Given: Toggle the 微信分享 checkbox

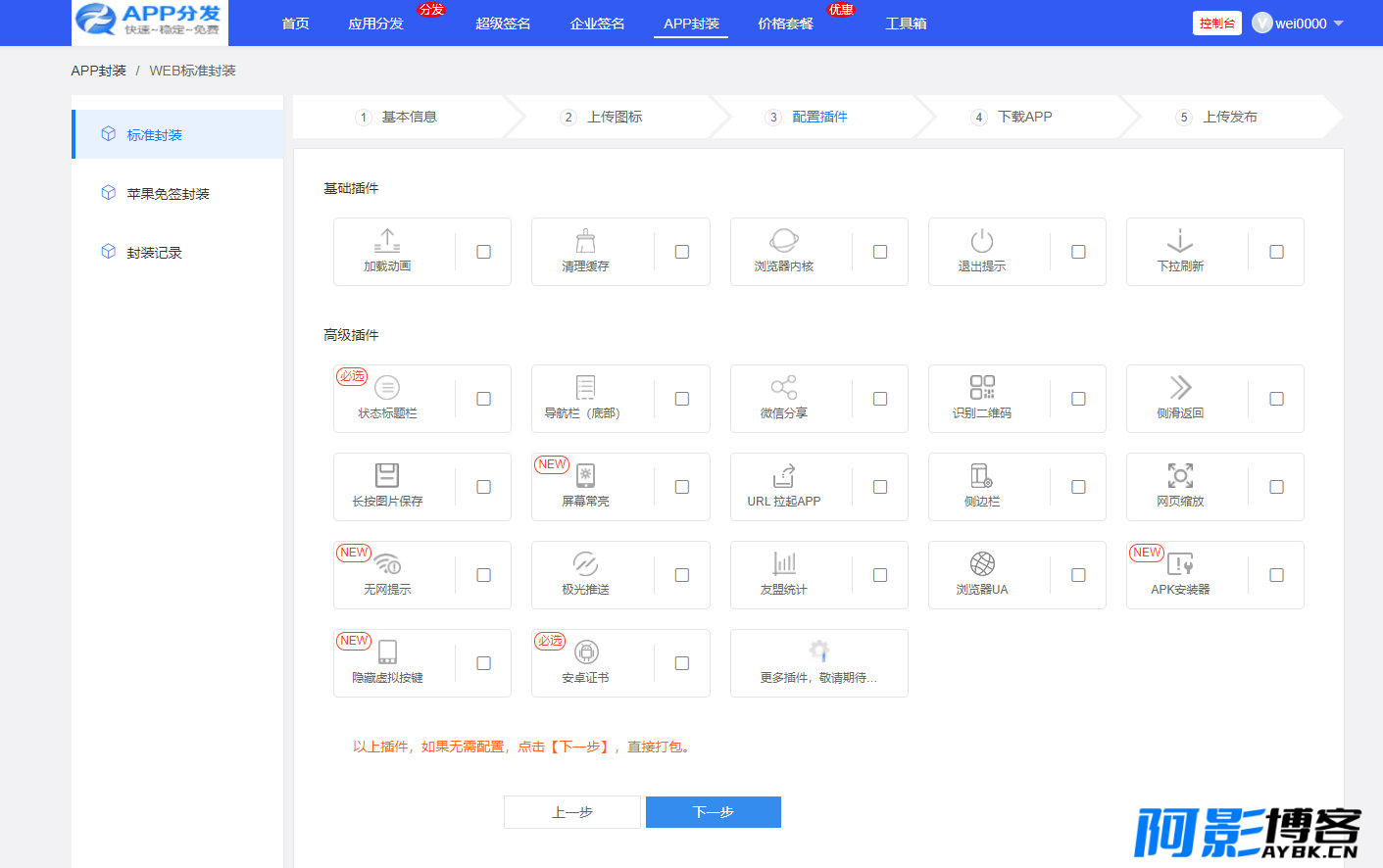Looking at the screenshot, I should pyautogui.click(x=880, y=399).
